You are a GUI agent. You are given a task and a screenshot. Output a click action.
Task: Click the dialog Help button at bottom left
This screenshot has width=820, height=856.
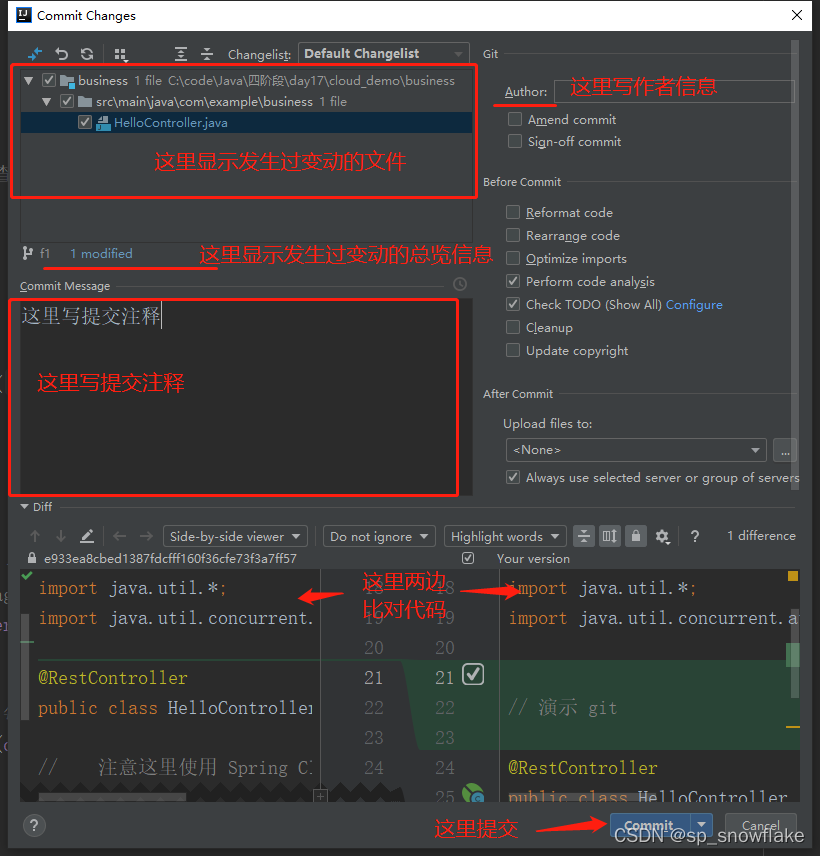click(34, 825)
